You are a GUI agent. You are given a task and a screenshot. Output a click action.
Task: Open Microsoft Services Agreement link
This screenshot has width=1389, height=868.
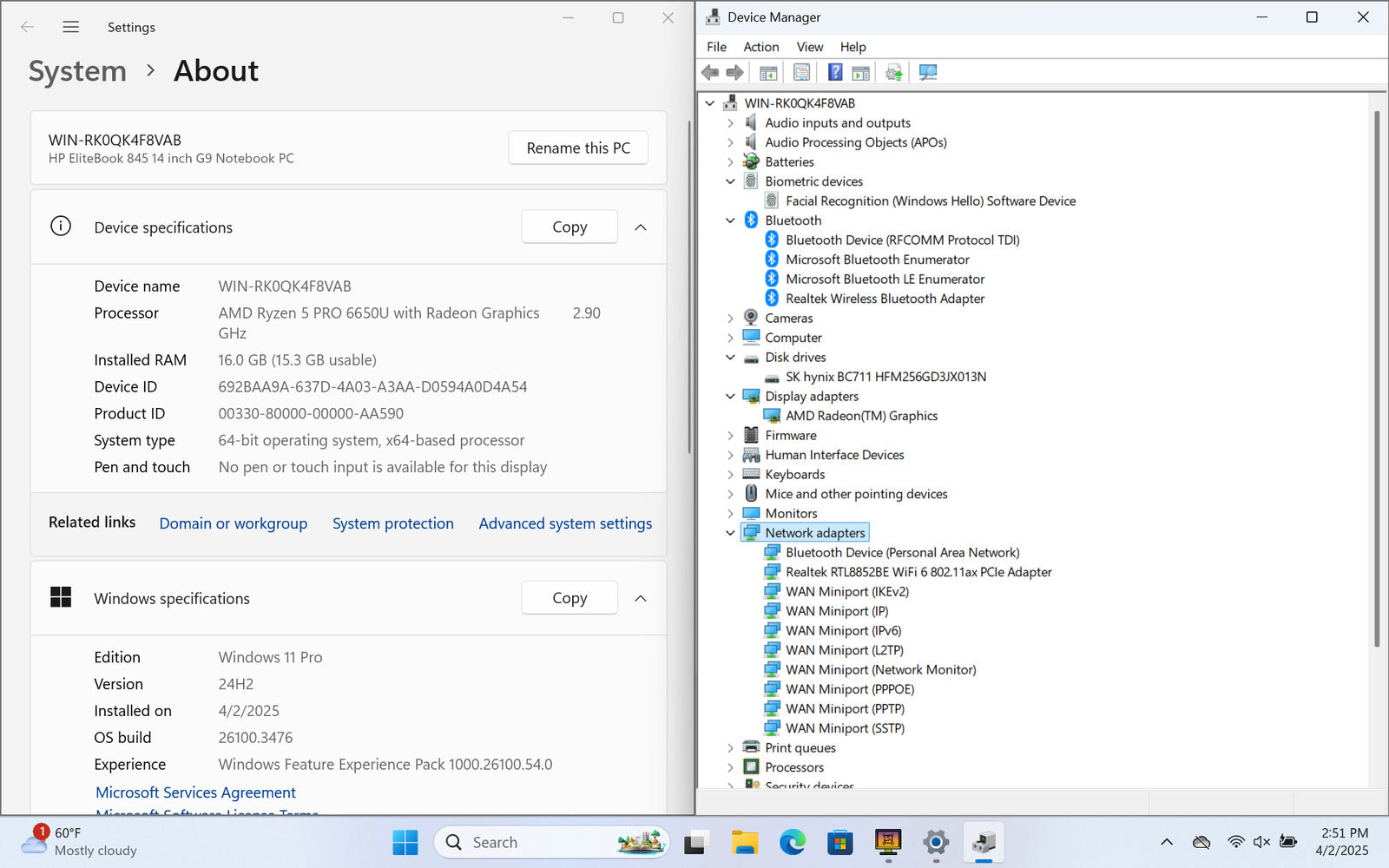point(195,792)
